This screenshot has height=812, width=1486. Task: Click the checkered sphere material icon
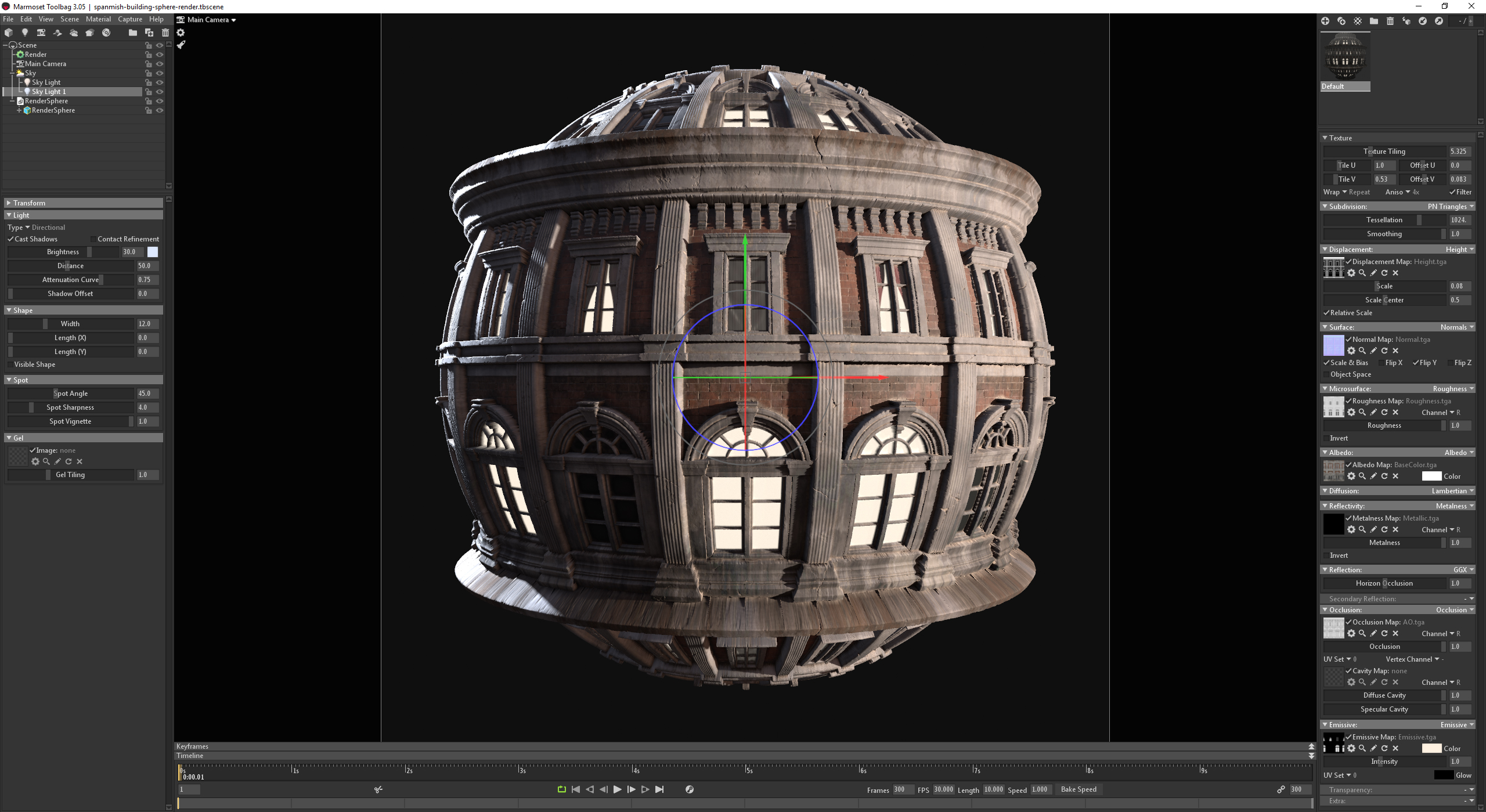point(1358,21)
